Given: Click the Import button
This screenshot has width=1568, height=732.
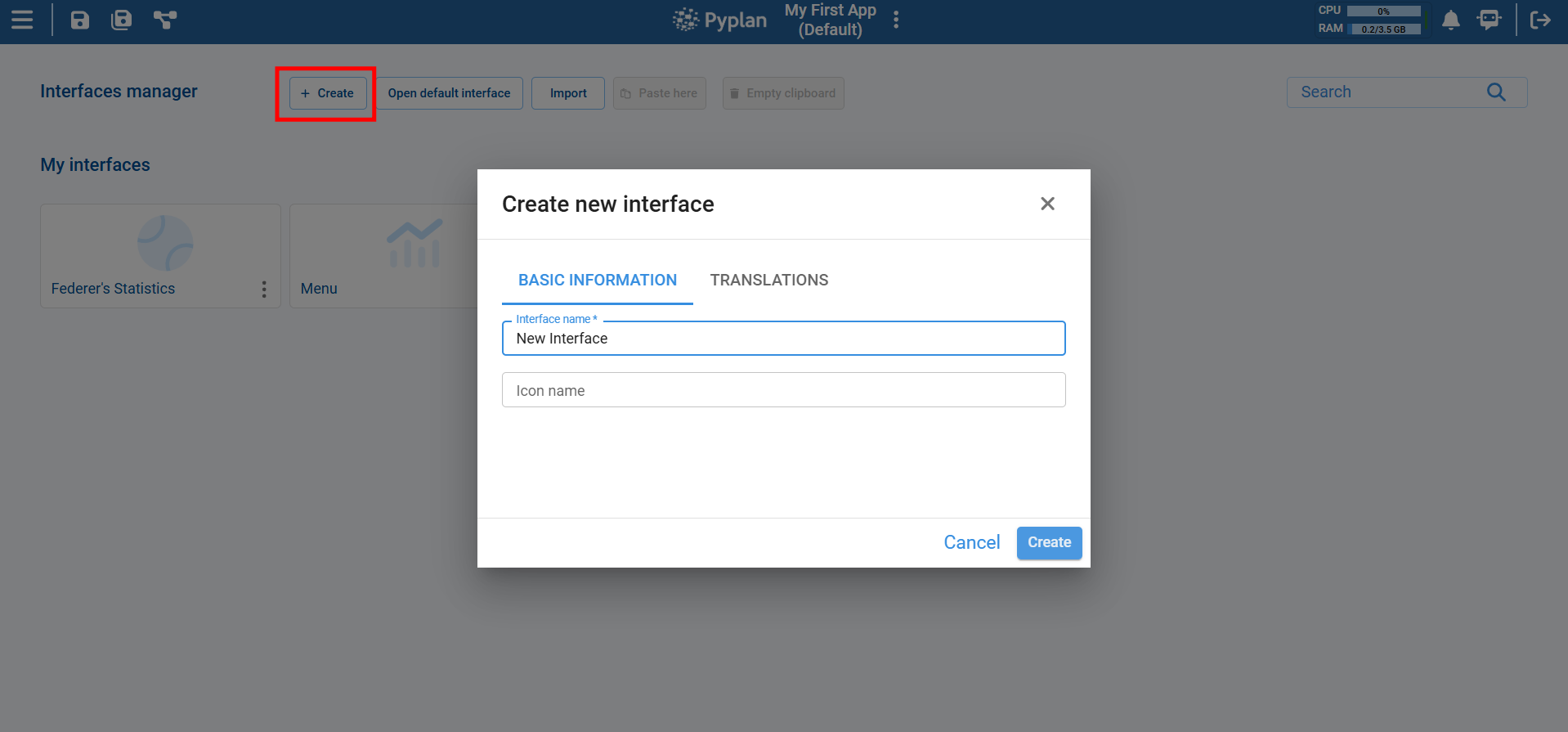Looking at the screenshot, I should [568, 93].
